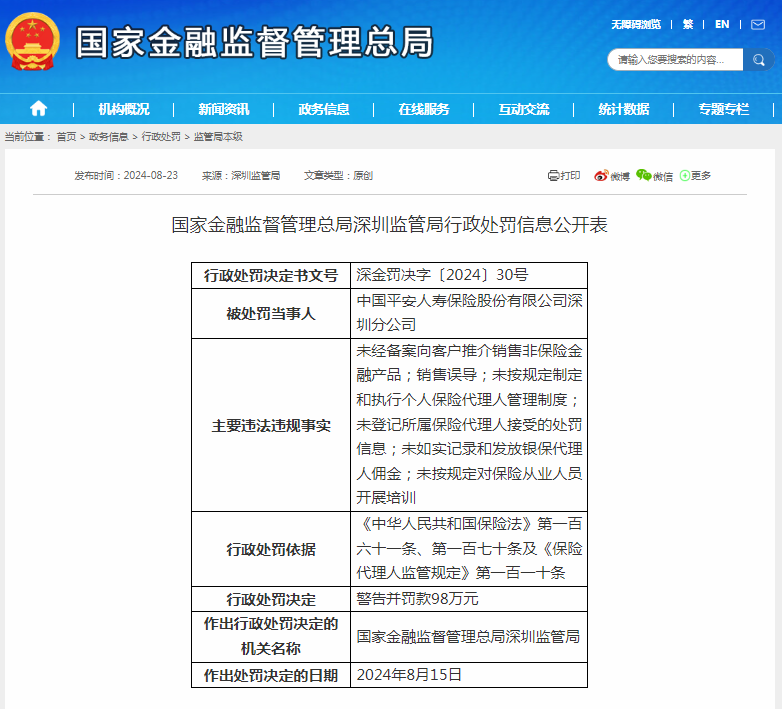
Task: Go to home via house icon
Action: [38, 108]
